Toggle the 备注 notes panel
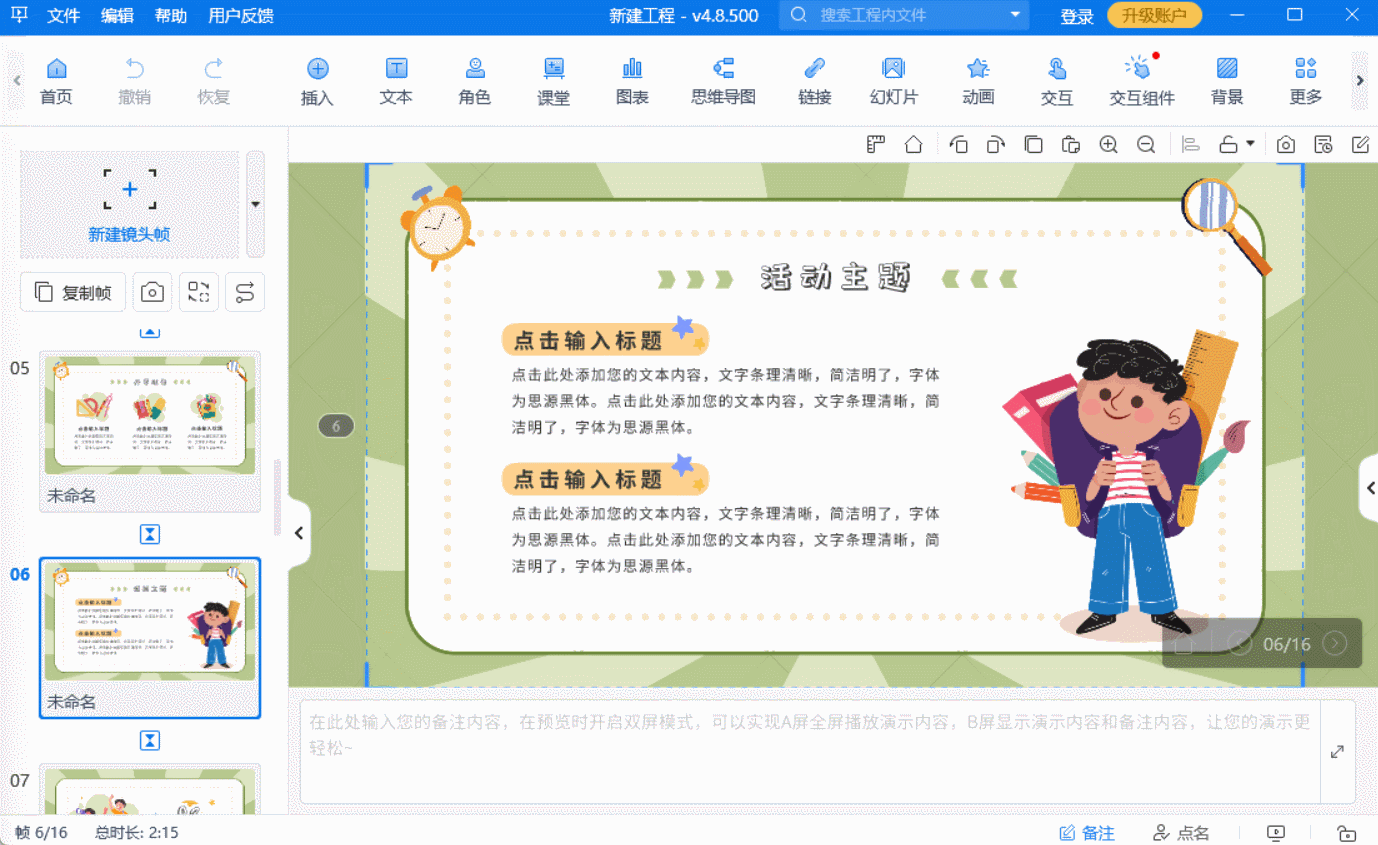 coord(1087,833)
